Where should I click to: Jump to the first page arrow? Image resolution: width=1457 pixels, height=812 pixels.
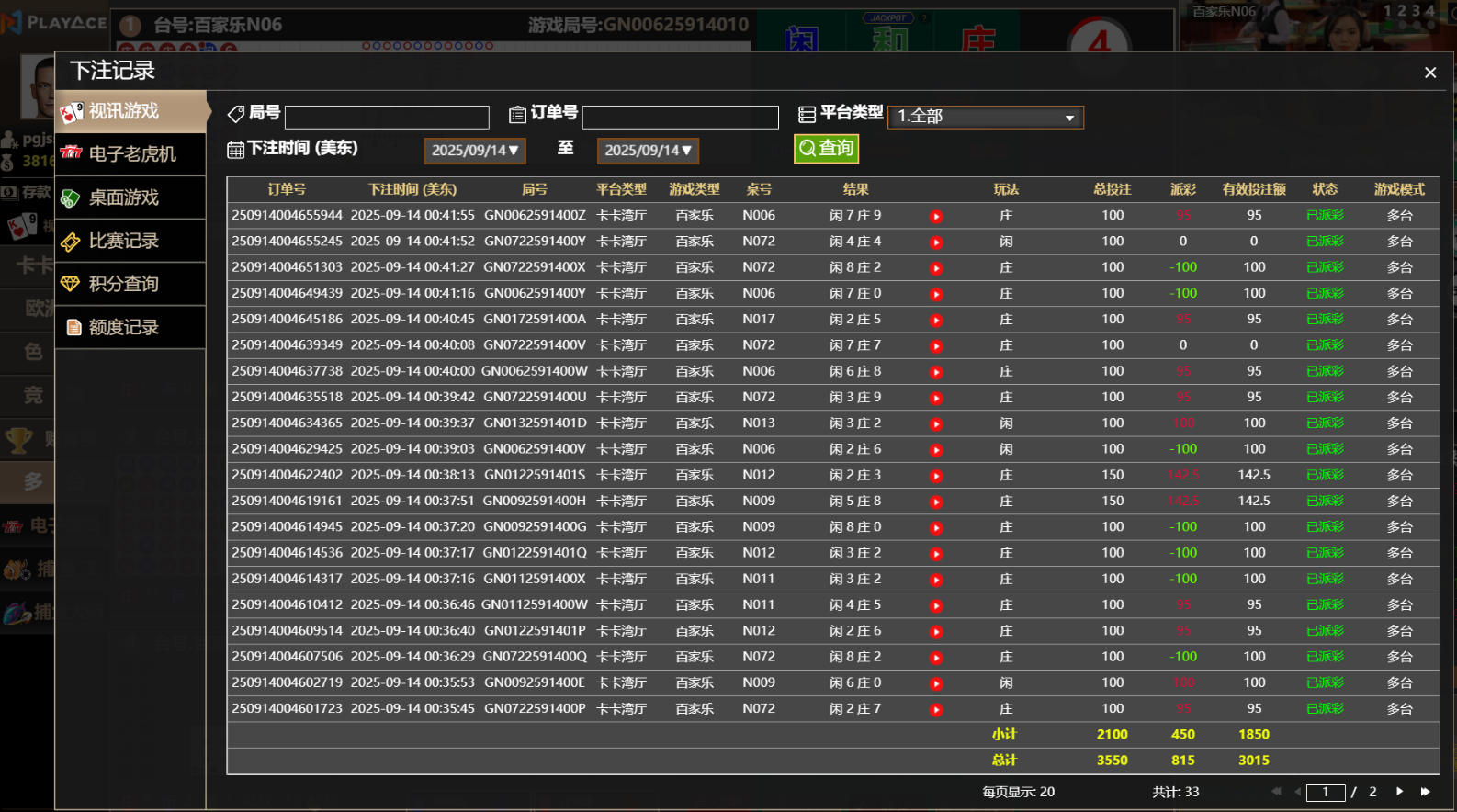point(1276,792)
